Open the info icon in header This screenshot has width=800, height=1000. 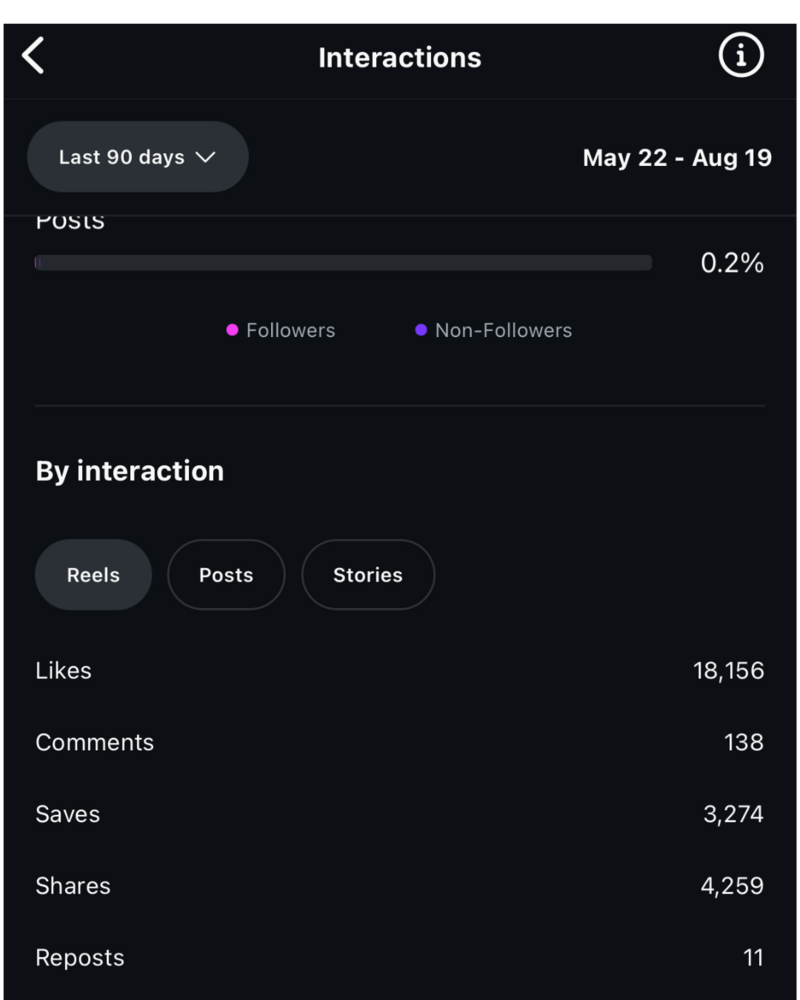[741, 56]
